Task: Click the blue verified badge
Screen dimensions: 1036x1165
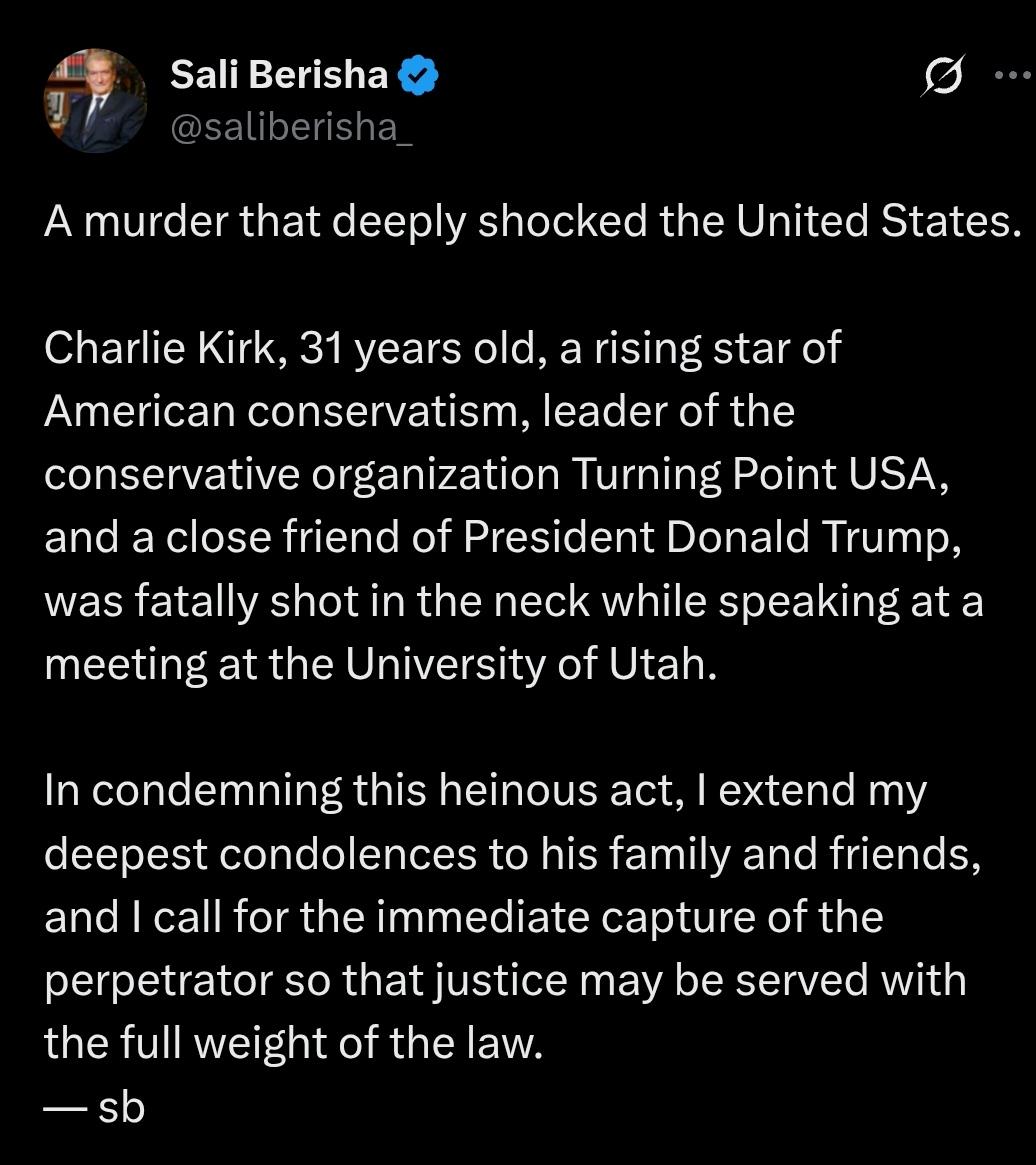Action: click(x=418, y=75)
